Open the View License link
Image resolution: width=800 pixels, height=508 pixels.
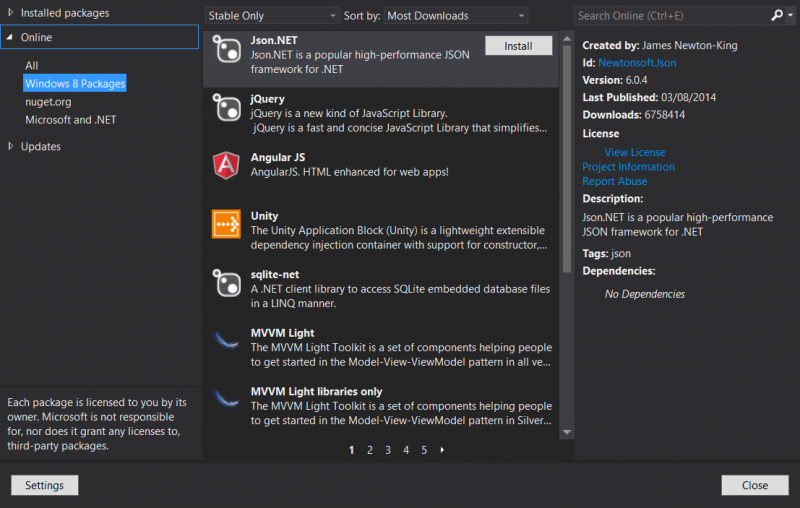634,152
